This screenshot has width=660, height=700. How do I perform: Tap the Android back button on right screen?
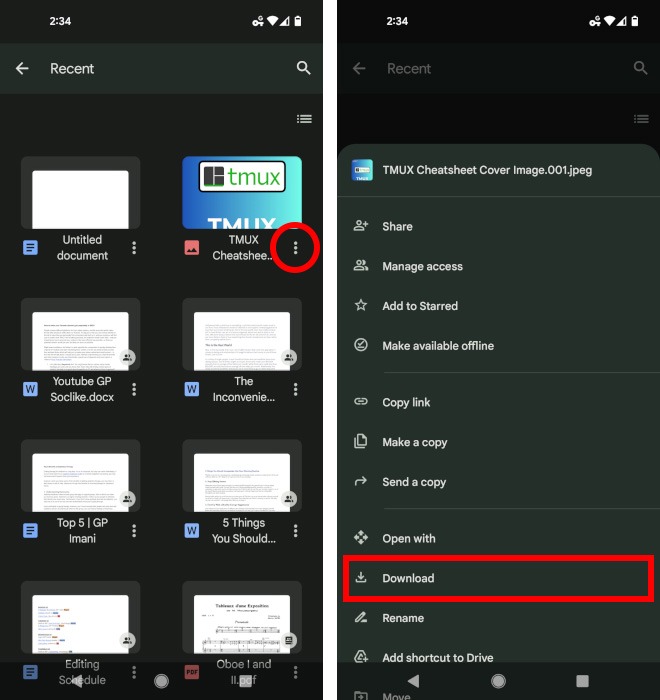(414, 681)
